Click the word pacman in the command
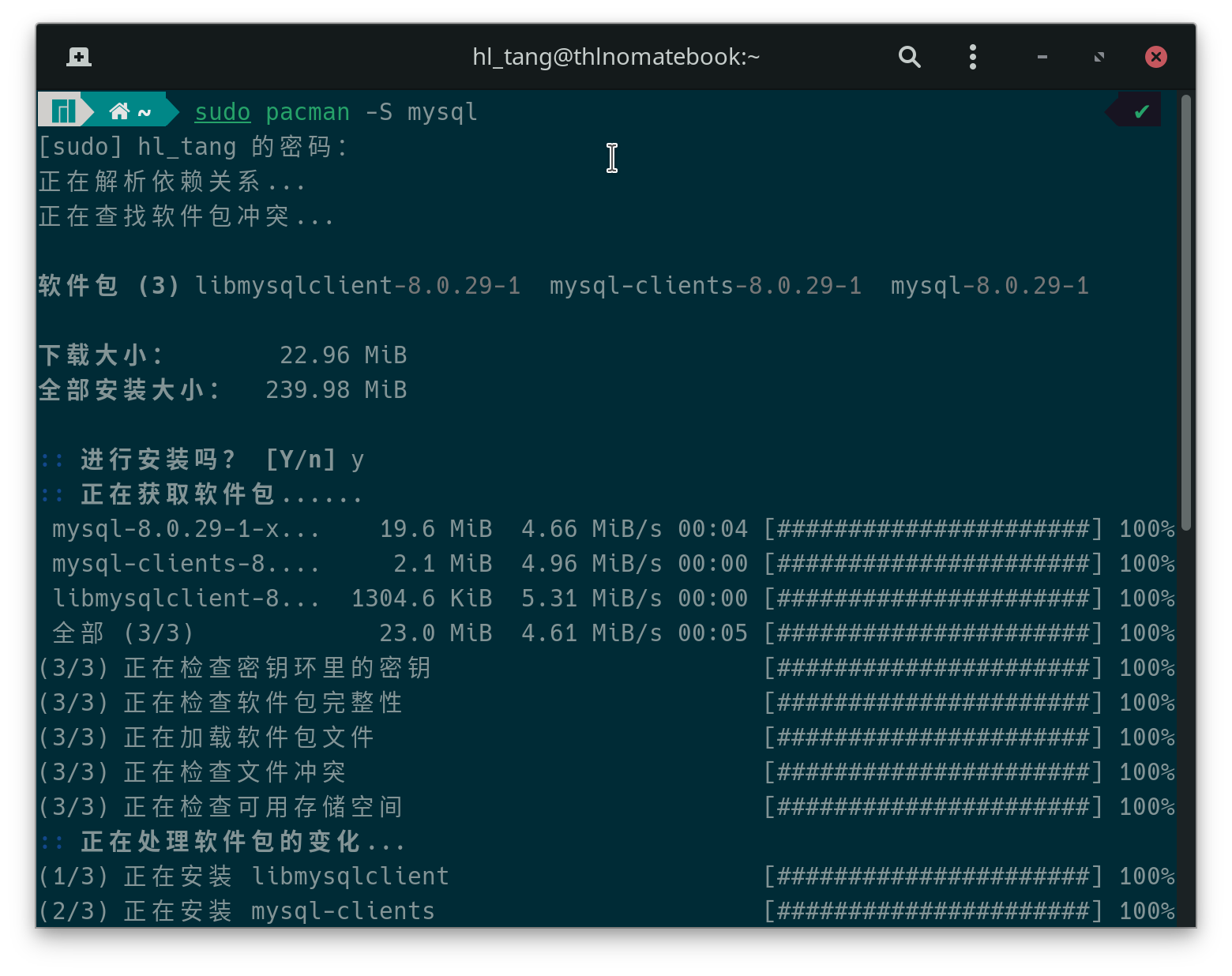This screenshot has height=976, width=1232. coord(307,112)
